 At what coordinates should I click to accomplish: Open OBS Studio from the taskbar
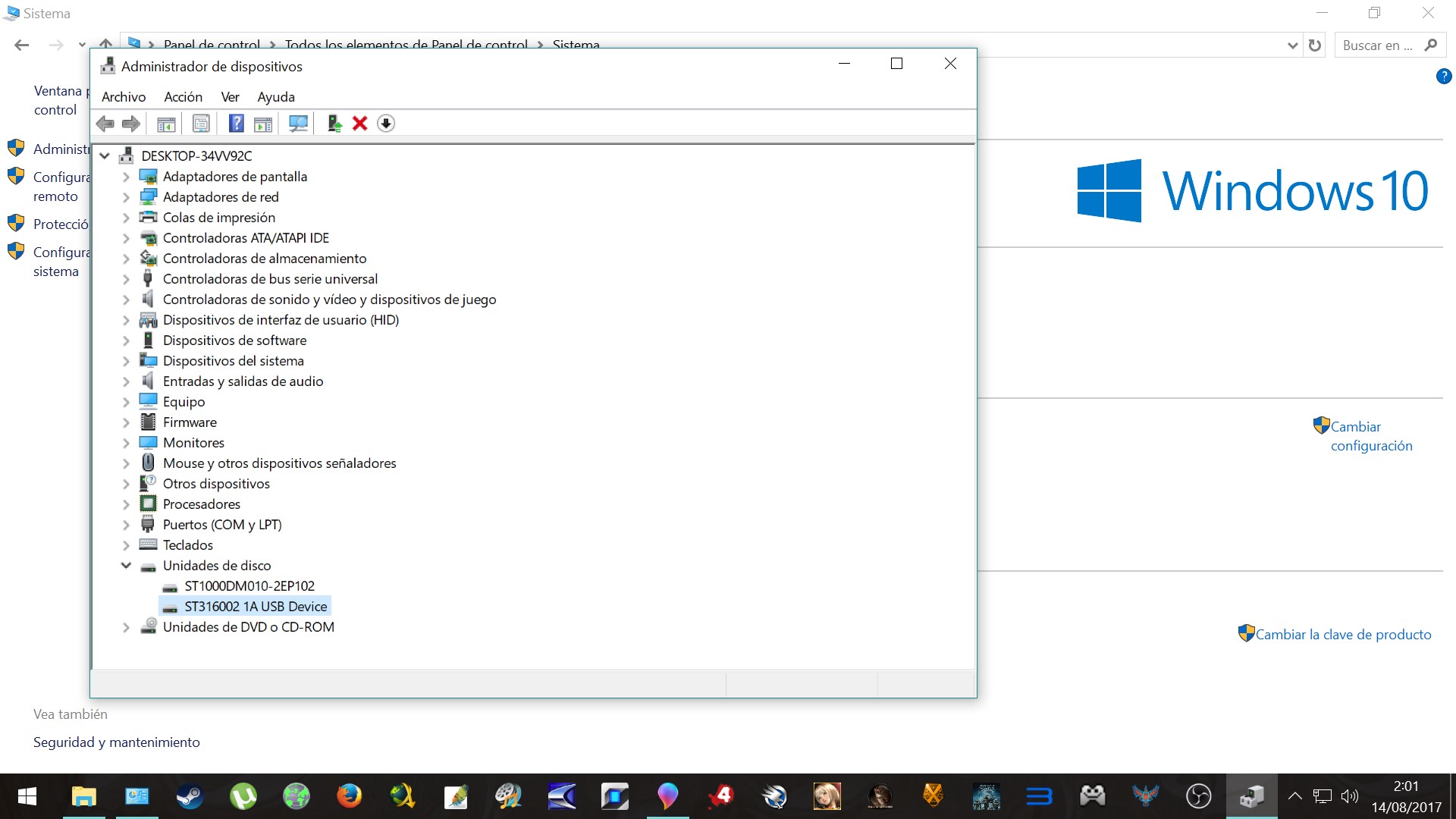pos(1198,796)
